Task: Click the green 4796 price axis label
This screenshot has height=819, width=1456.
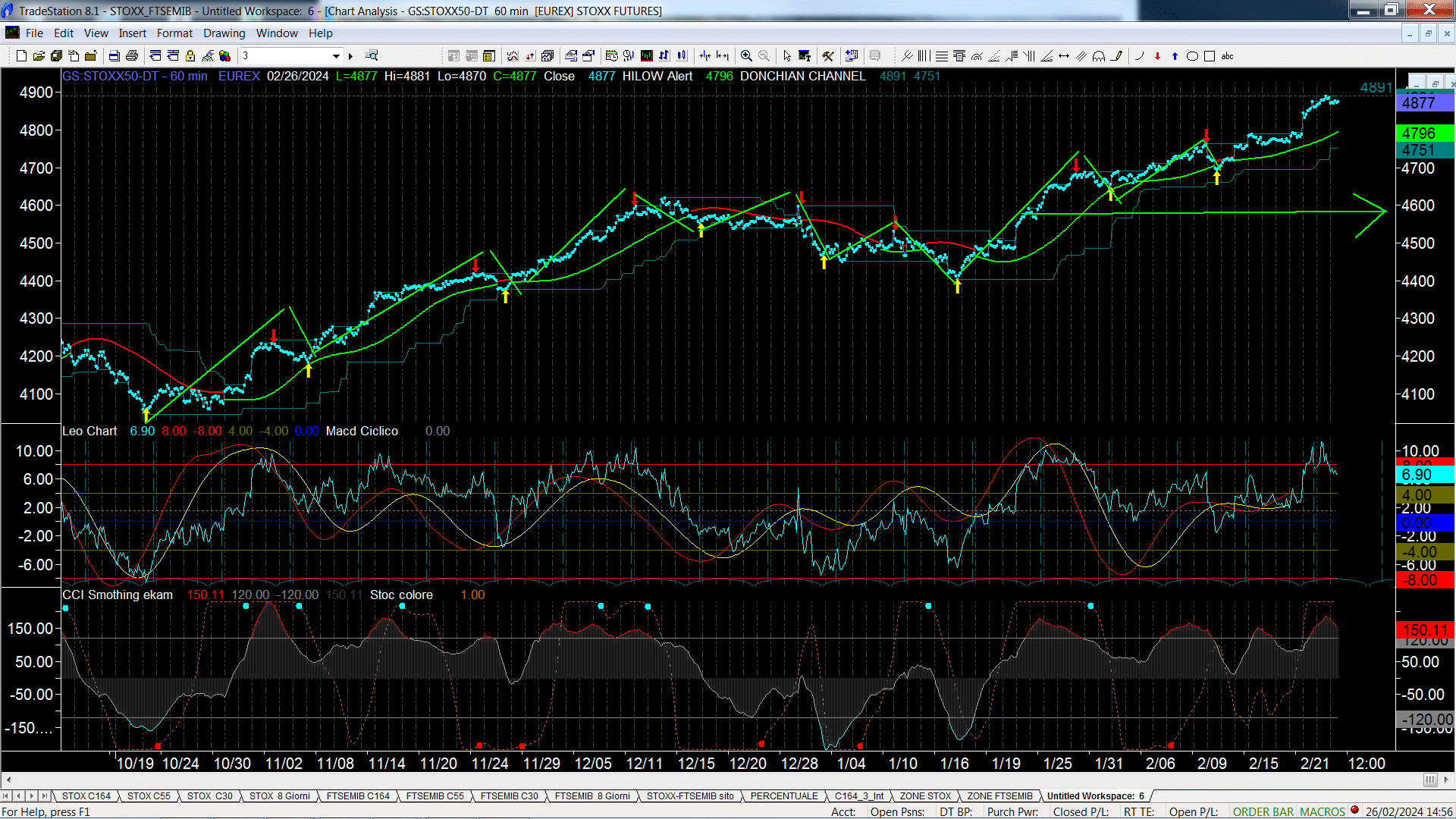Action: point(1424,133)
